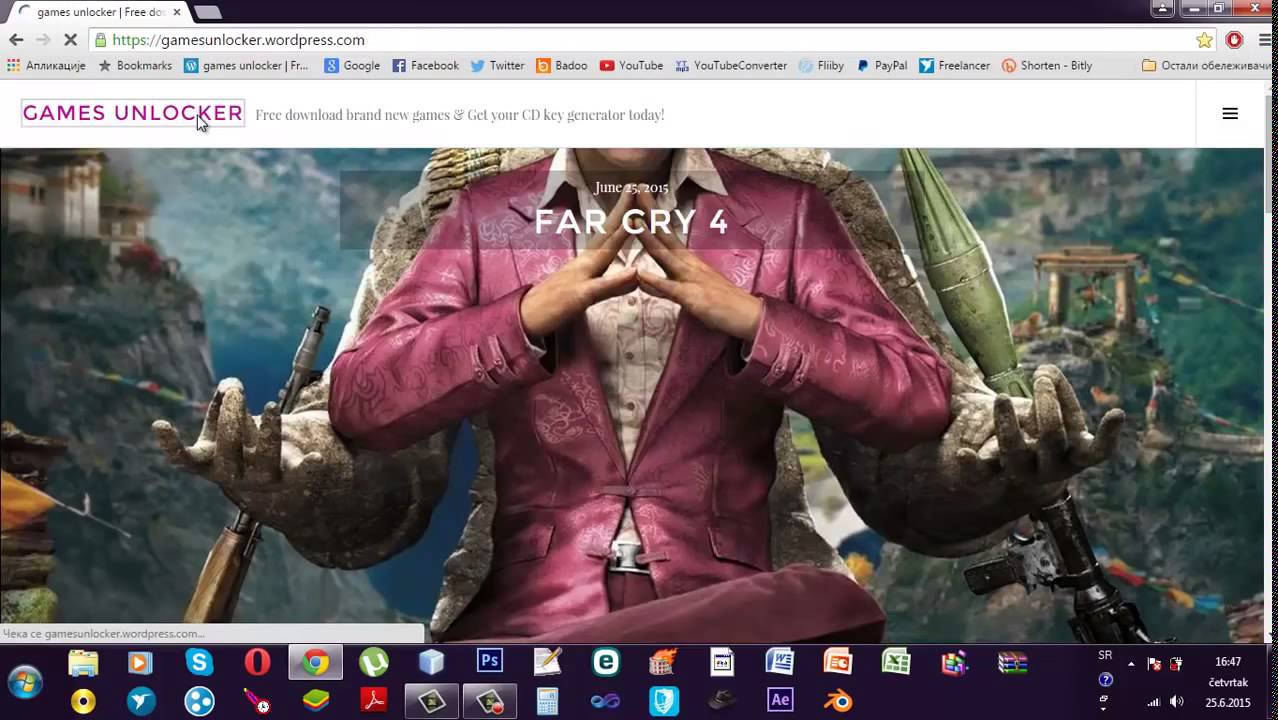Open the ESET icon in the taskbar
This screenshot has width=1278, height=720.
(x=606, y=662)
